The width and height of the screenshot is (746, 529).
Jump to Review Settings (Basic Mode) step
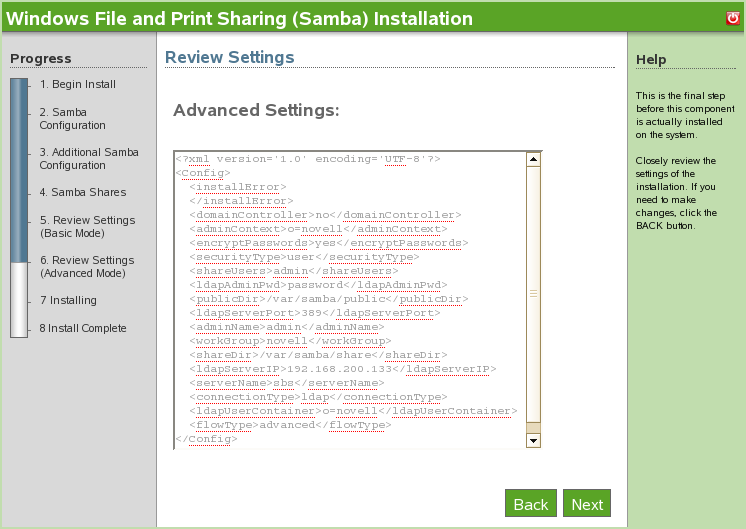pos(87,226)
